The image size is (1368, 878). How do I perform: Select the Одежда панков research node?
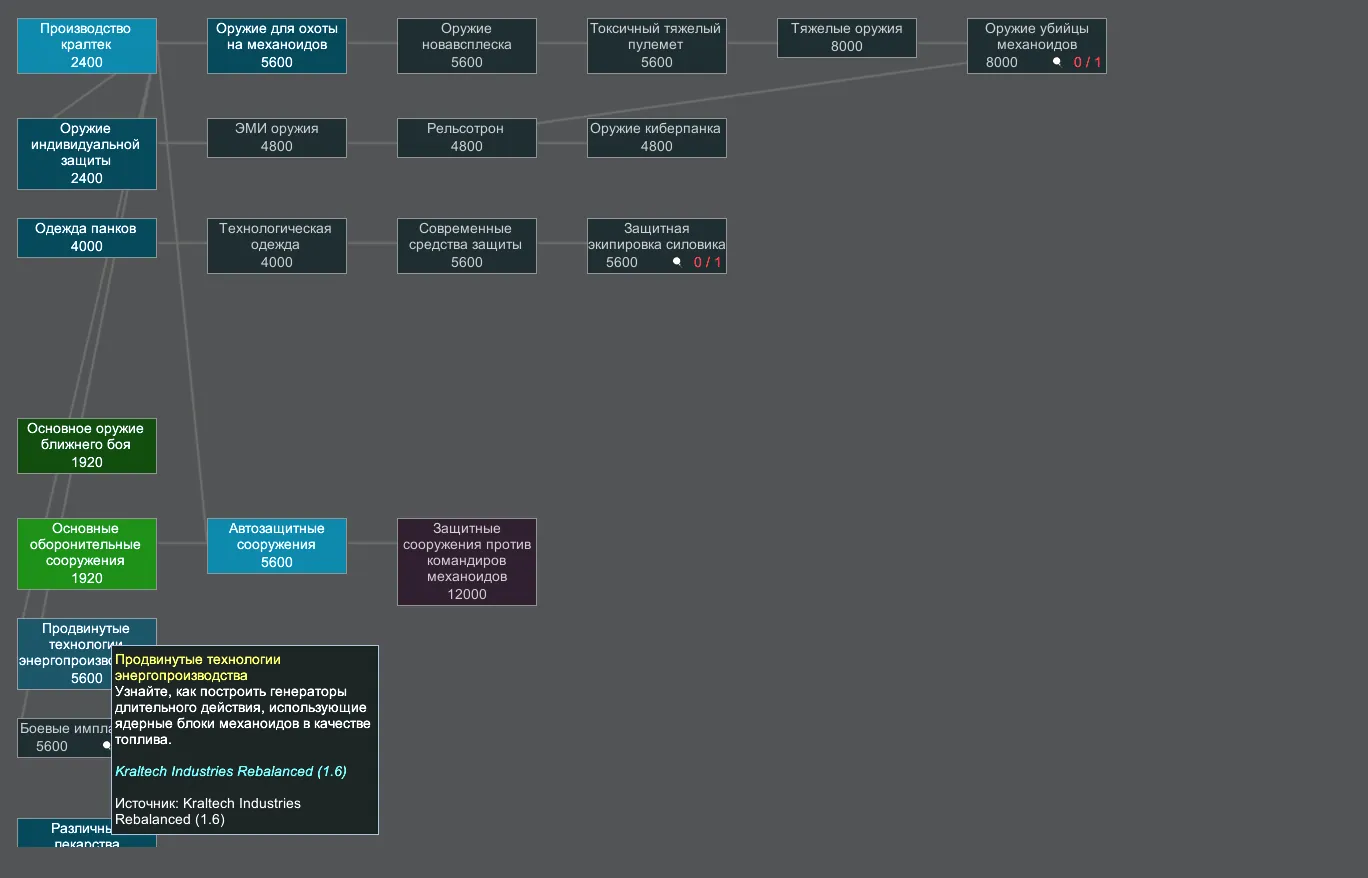click(87, 237)
